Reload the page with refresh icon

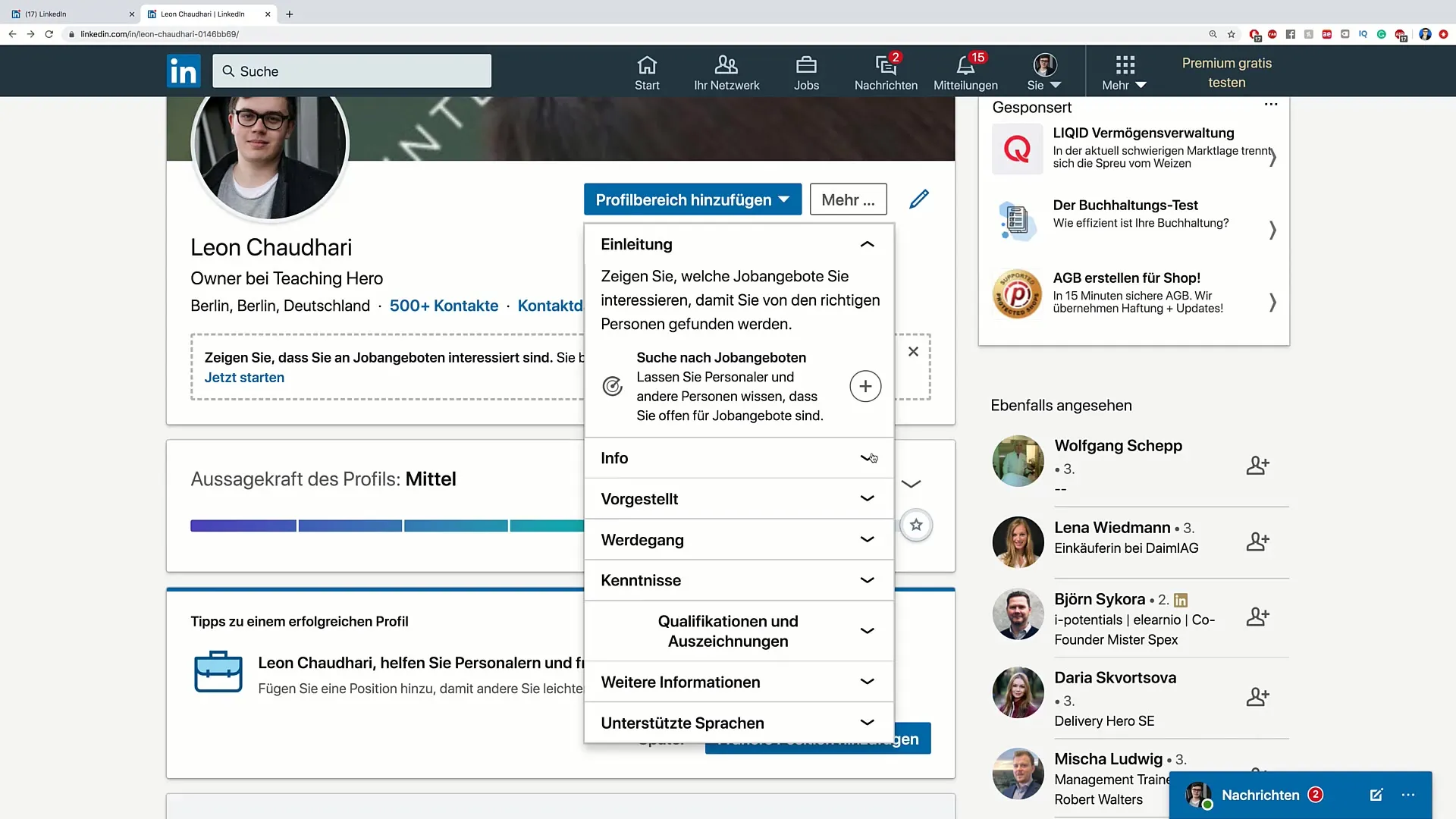49,34
